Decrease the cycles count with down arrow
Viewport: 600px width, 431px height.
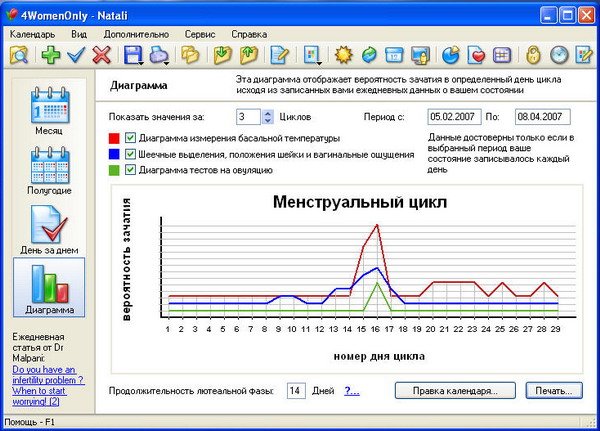click(x=268, y=120)
